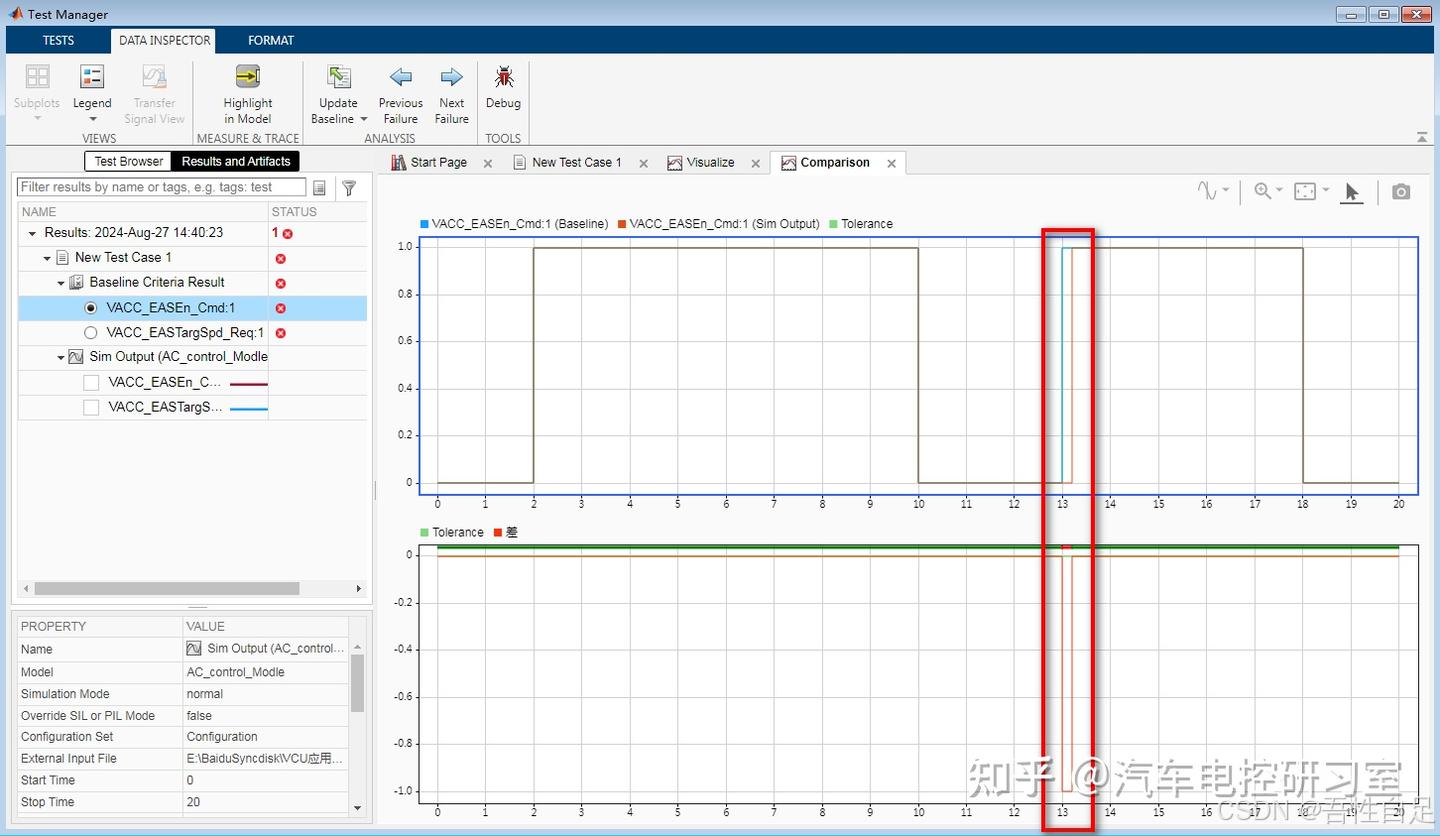This screenshot has width=1440, height=836.
Task: Check the VACC_EASEn_C signal checkbox
Action: pos(91,381)
